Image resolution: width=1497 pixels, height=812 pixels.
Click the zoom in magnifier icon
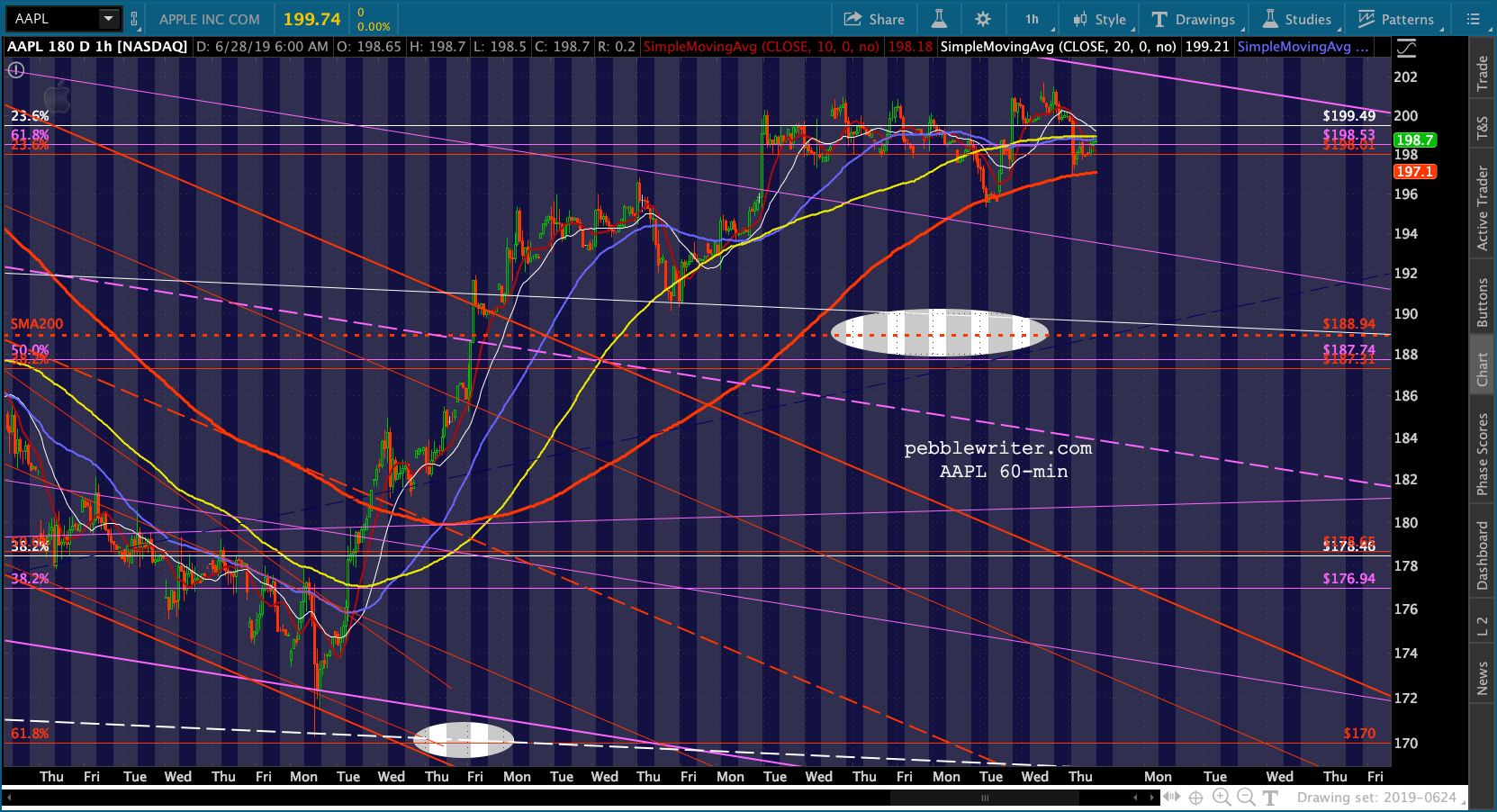click(1222, 797)
